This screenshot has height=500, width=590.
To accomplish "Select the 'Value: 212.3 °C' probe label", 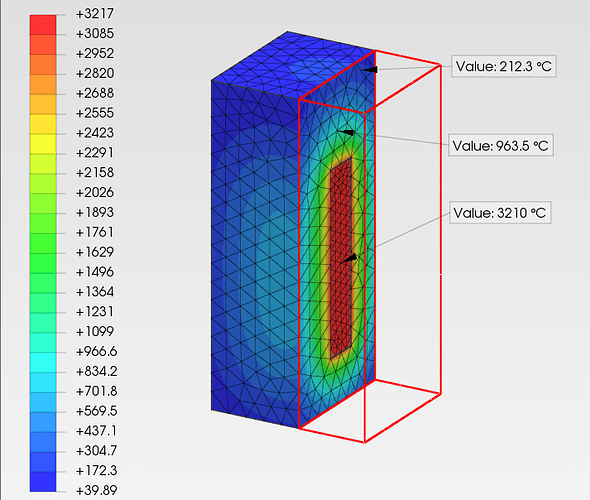I will (x=503, y=67).
